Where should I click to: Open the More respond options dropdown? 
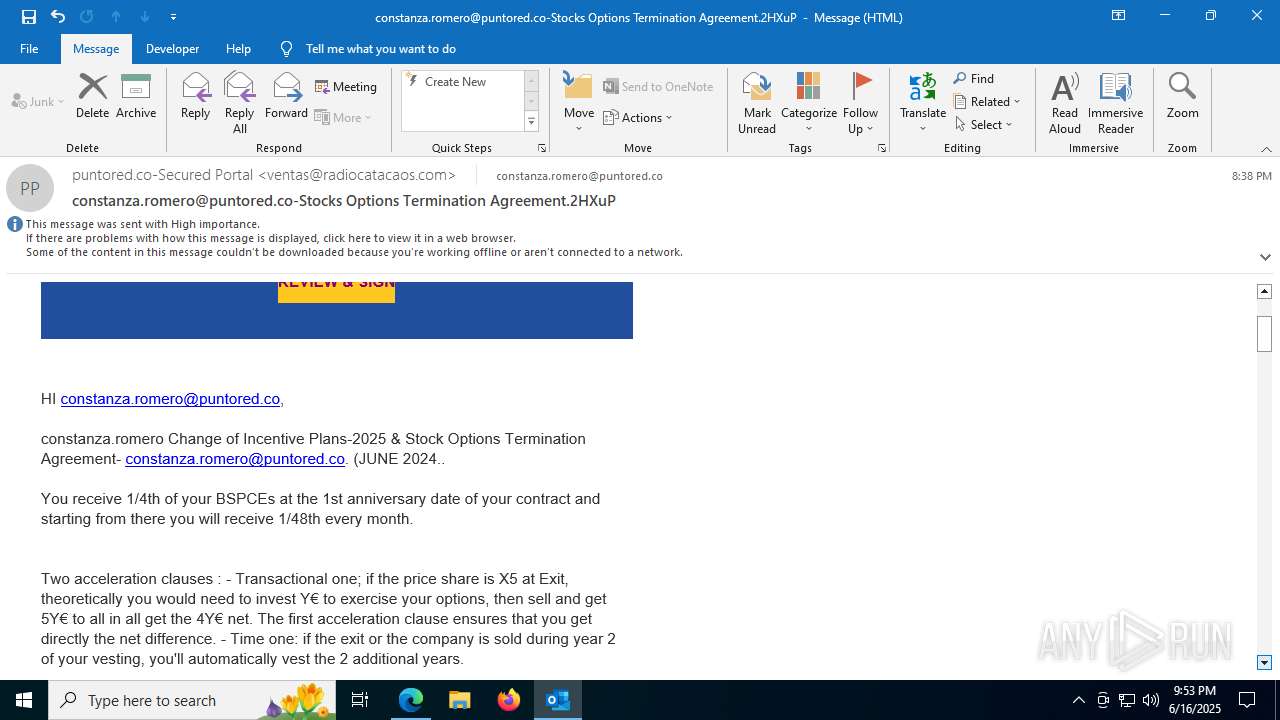pos(343,117)
